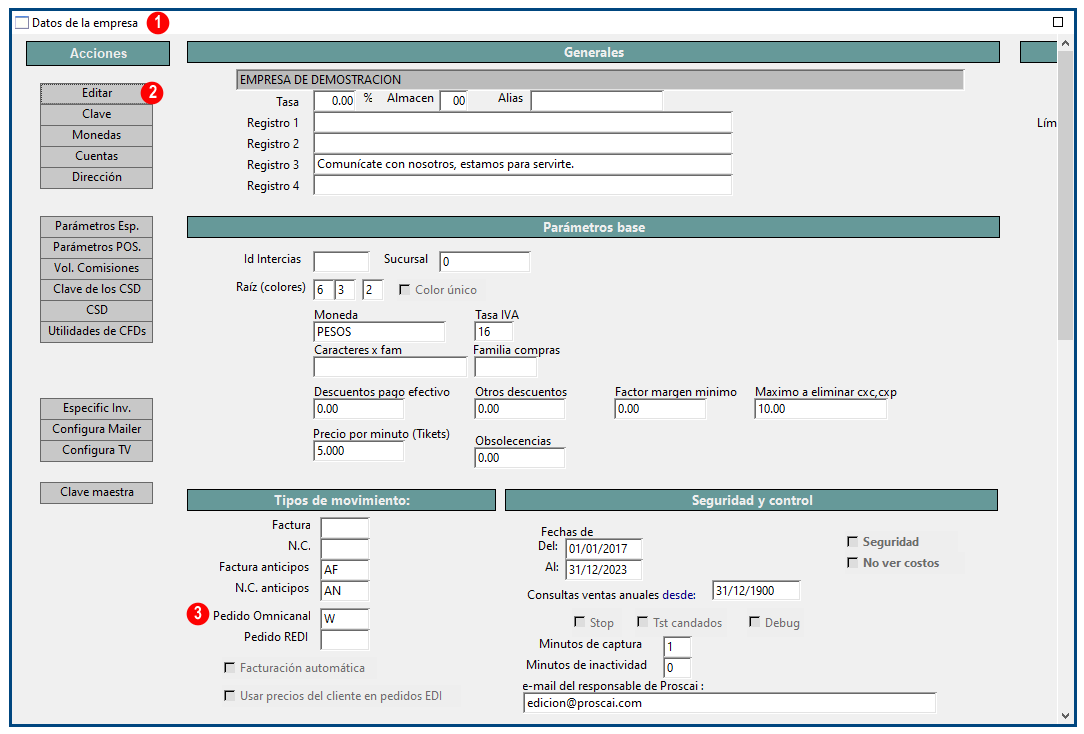Click the Minutos de captura field
The height and width of the screenshot is (734, 1084).
[x=678, y=647]
